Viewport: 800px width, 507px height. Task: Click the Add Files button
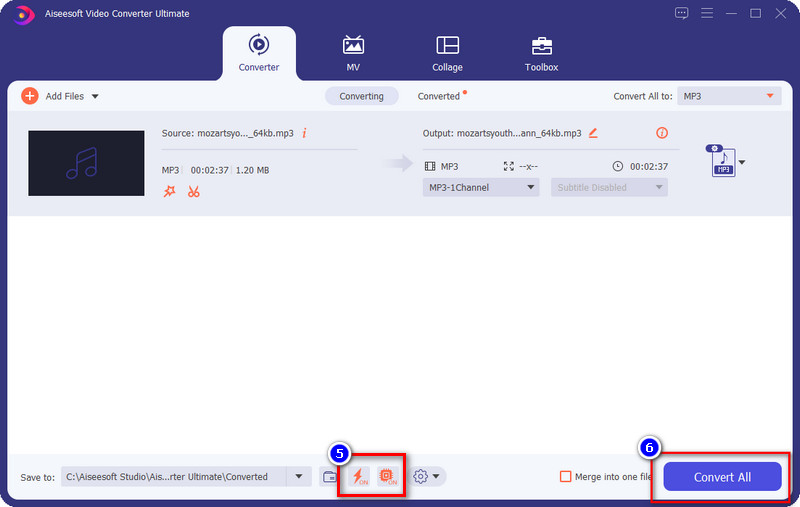tap(60, 96)
